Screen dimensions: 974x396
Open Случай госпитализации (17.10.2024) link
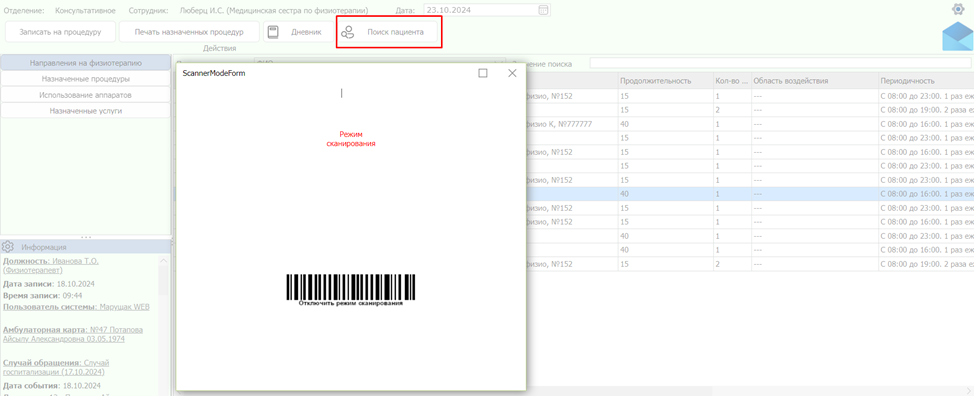(x=56, y=367)
